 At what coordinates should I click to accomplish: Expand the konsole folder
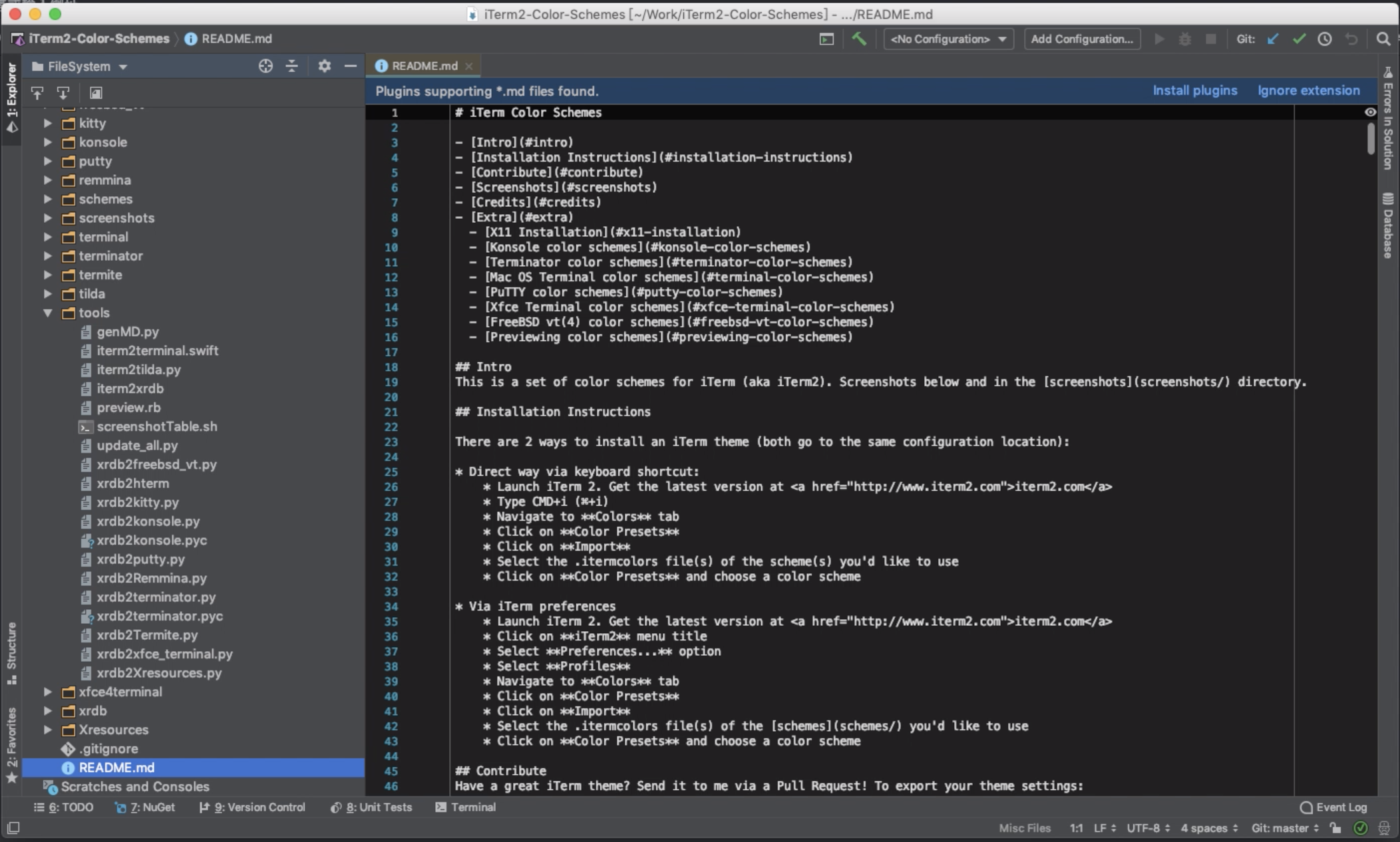48,142
